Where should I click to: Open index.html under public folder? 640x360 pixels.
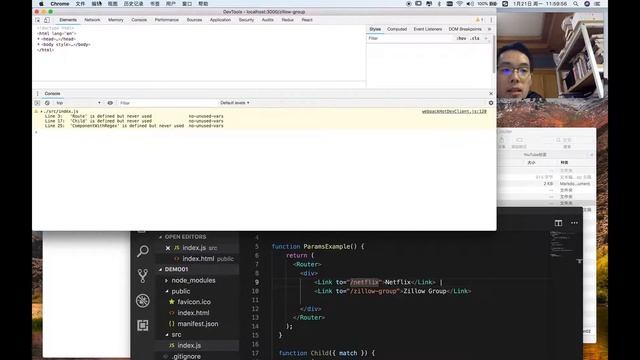click(x=189, y=313)
